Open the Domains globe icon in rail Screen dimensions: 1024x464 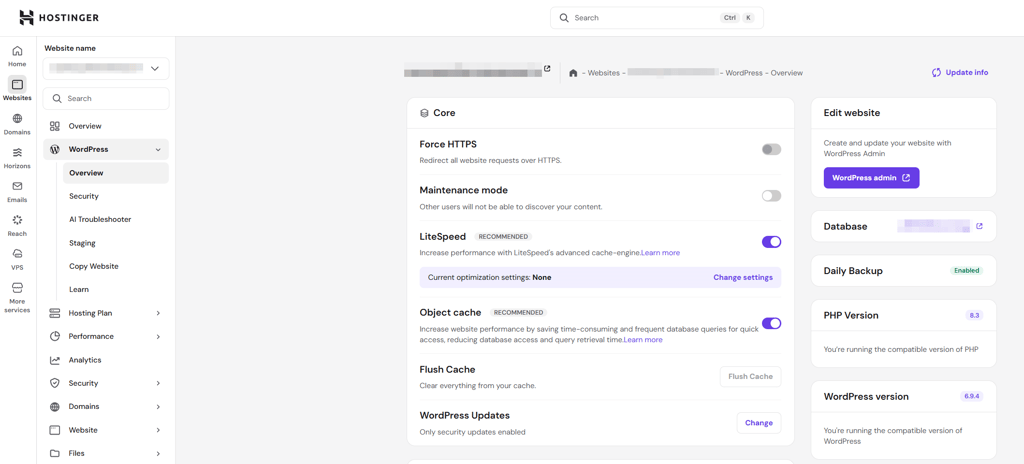pos(18,119)
